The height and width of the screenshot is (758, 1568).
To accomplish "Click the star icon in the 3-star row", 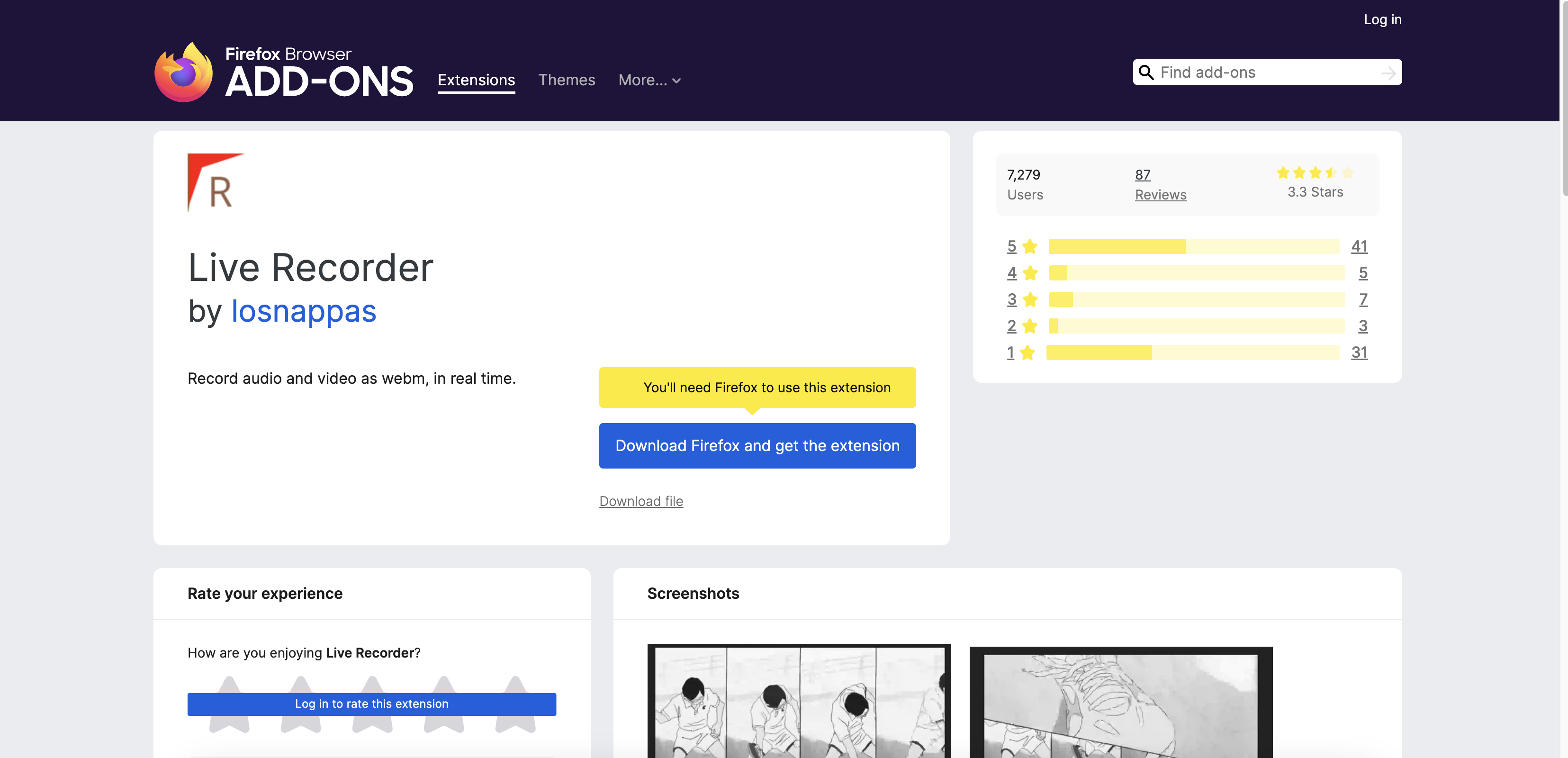I will pos(1030,299).
